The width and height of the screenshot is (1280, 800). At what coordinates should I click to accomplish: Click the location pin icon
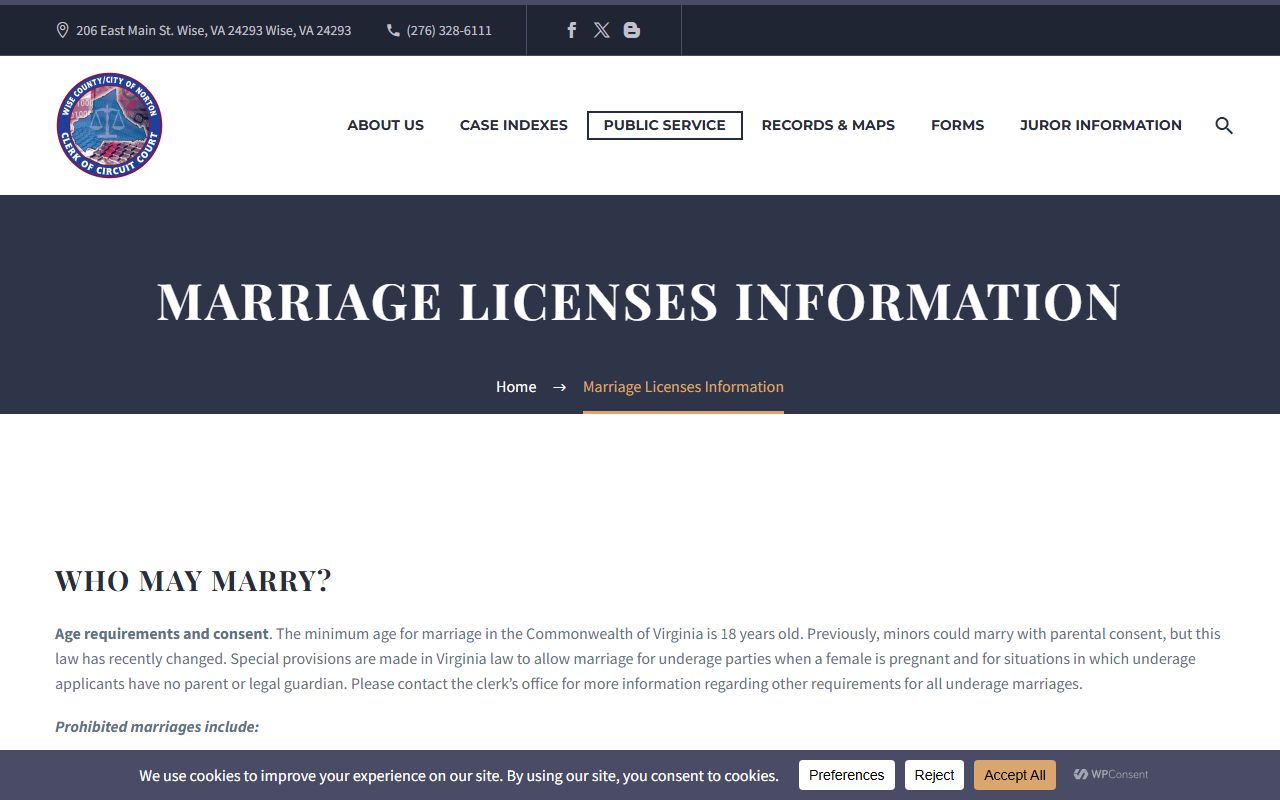pyautogui.click(x=62, y=30)
